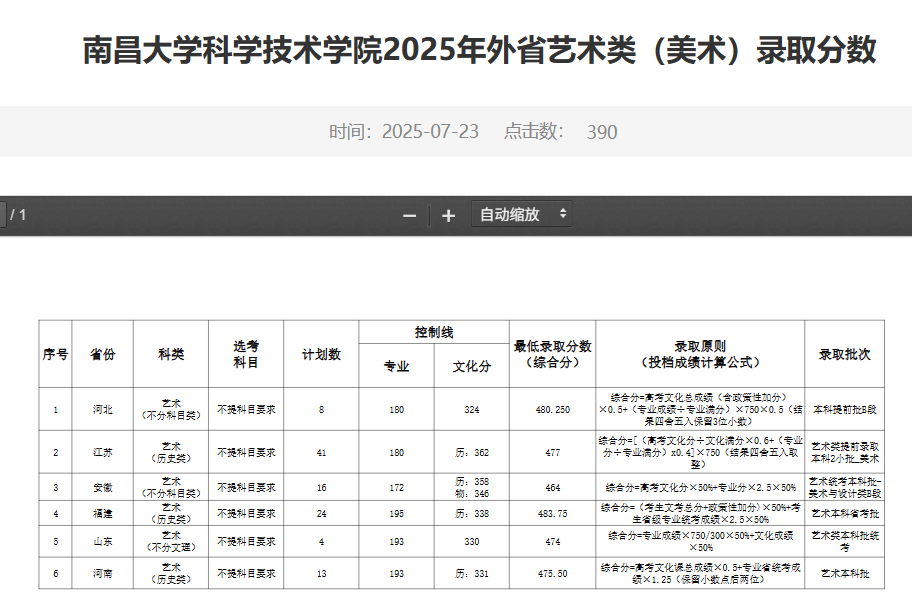Click the 福建 province cell
Viewport: 912px width, 605px height.
(x=102, y=514)
